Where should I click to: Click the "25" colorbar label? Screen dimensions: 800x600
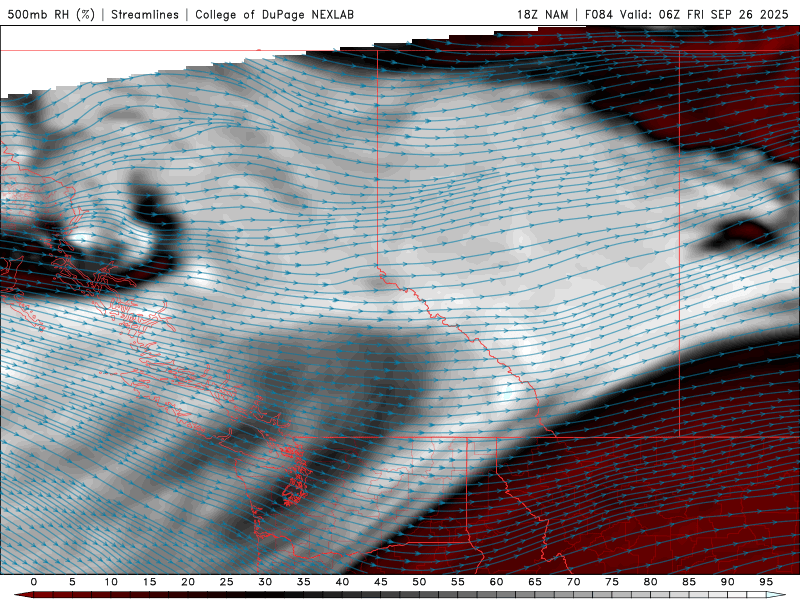point(227,582)
